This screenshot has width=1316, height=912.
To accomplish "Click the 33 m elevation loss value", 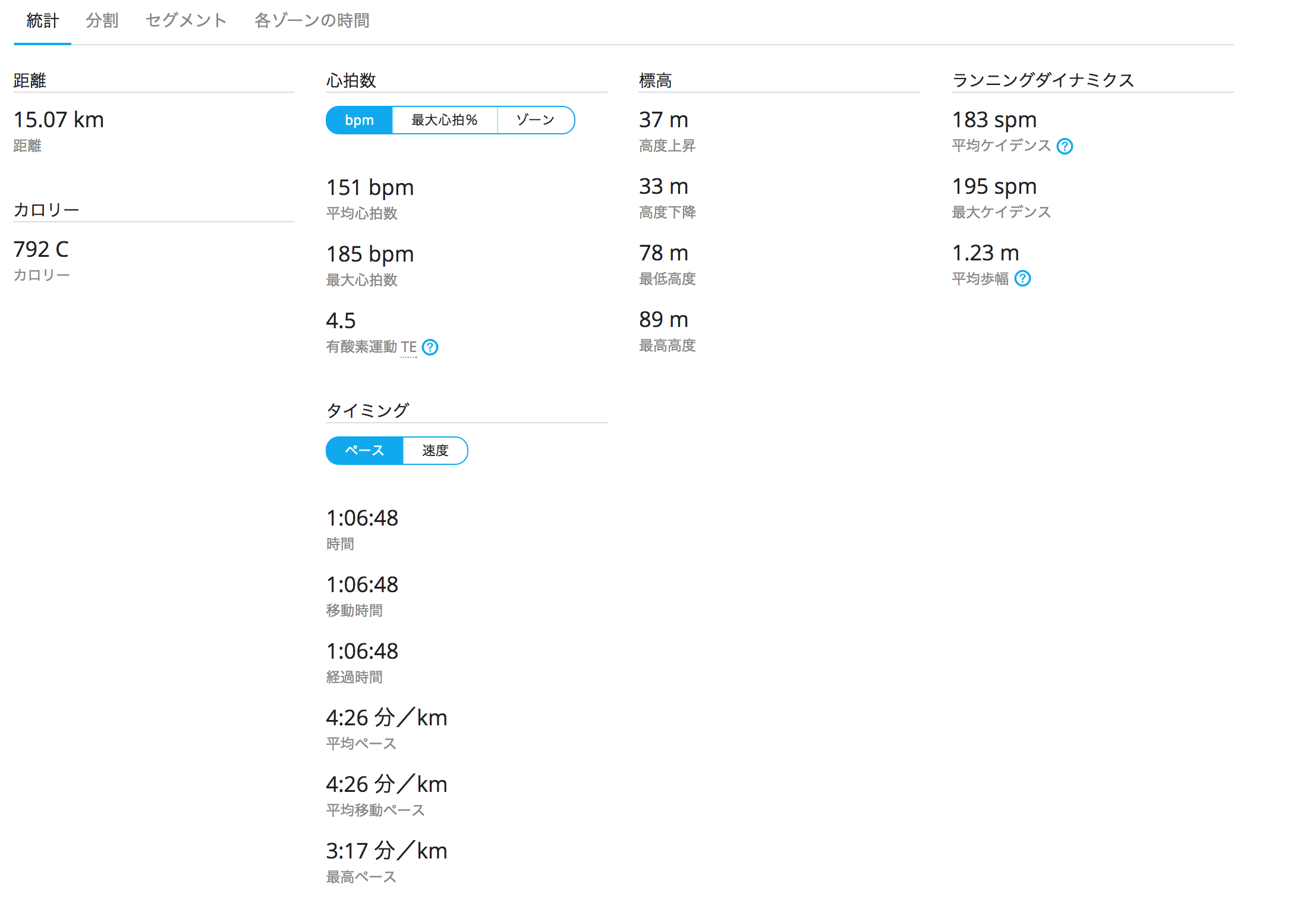I will click(x=663, y=186).
